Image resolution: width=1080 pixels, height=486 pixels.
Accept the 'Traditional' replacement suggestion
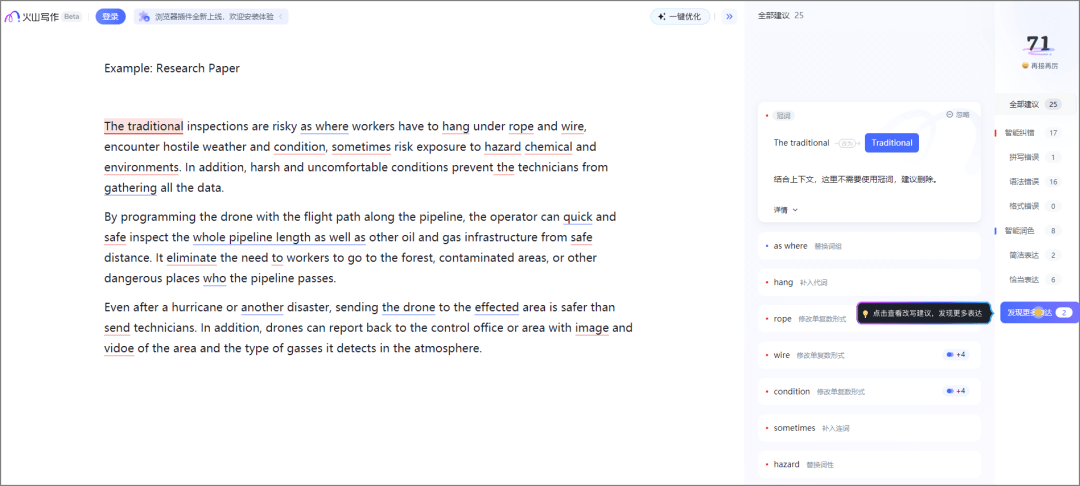click(x=891, y=143)
